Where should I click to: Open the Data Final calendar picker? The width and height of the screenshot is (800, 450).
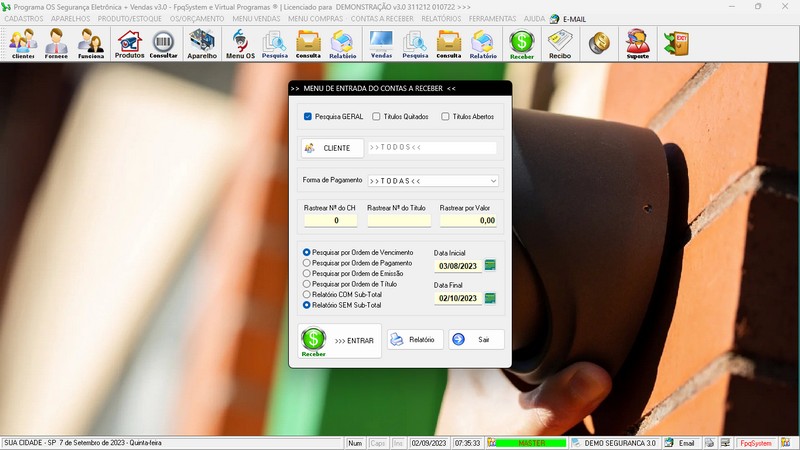490,298
